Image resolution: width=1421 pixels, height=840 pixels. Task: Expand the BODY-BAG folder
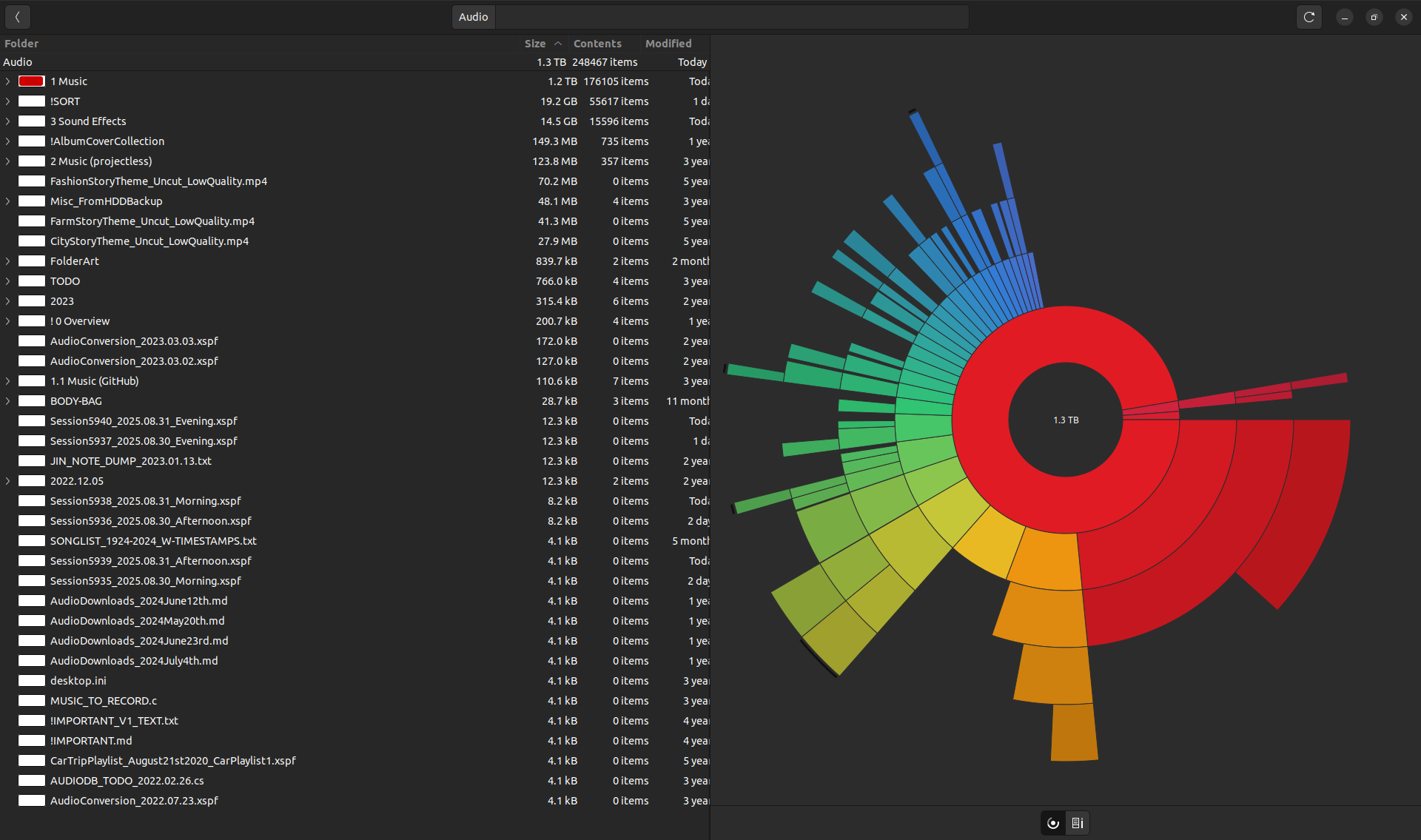7,401
